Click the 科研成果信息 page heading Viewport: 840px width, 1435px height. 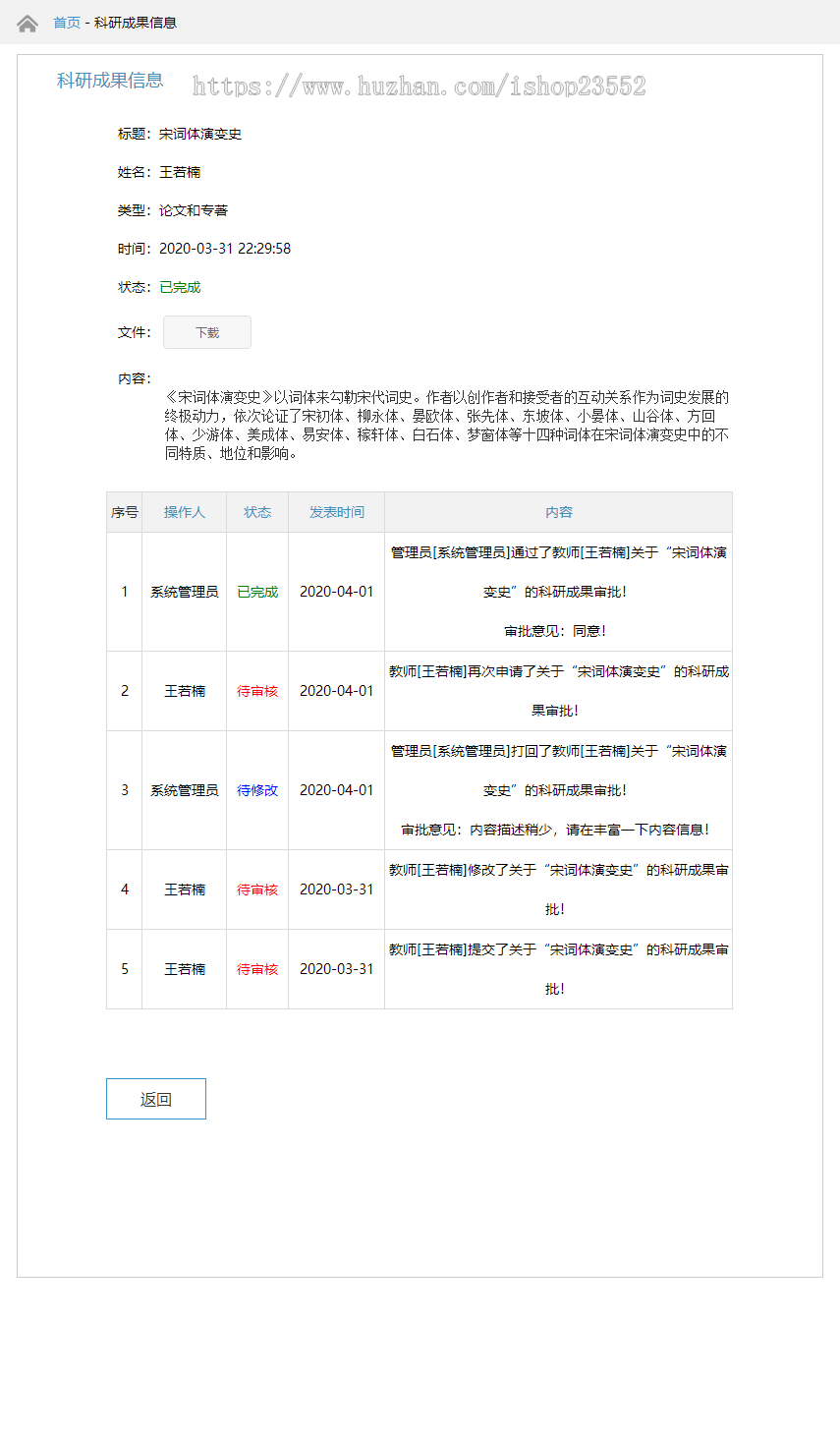tap(111, 83)
